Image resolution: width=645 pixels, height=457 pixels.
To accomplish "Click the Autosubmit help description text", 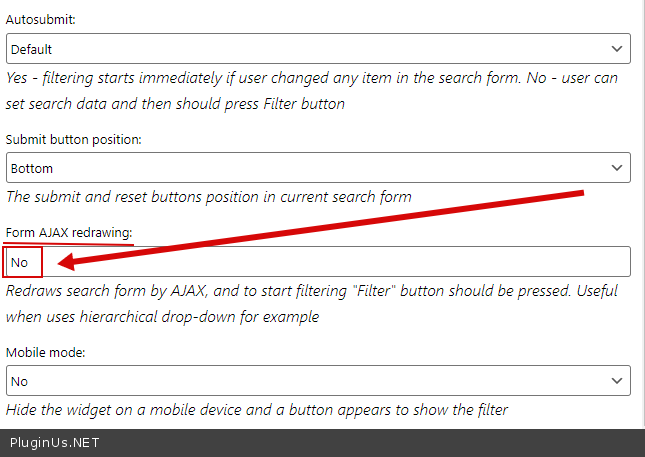I will (x=310, y=89).
